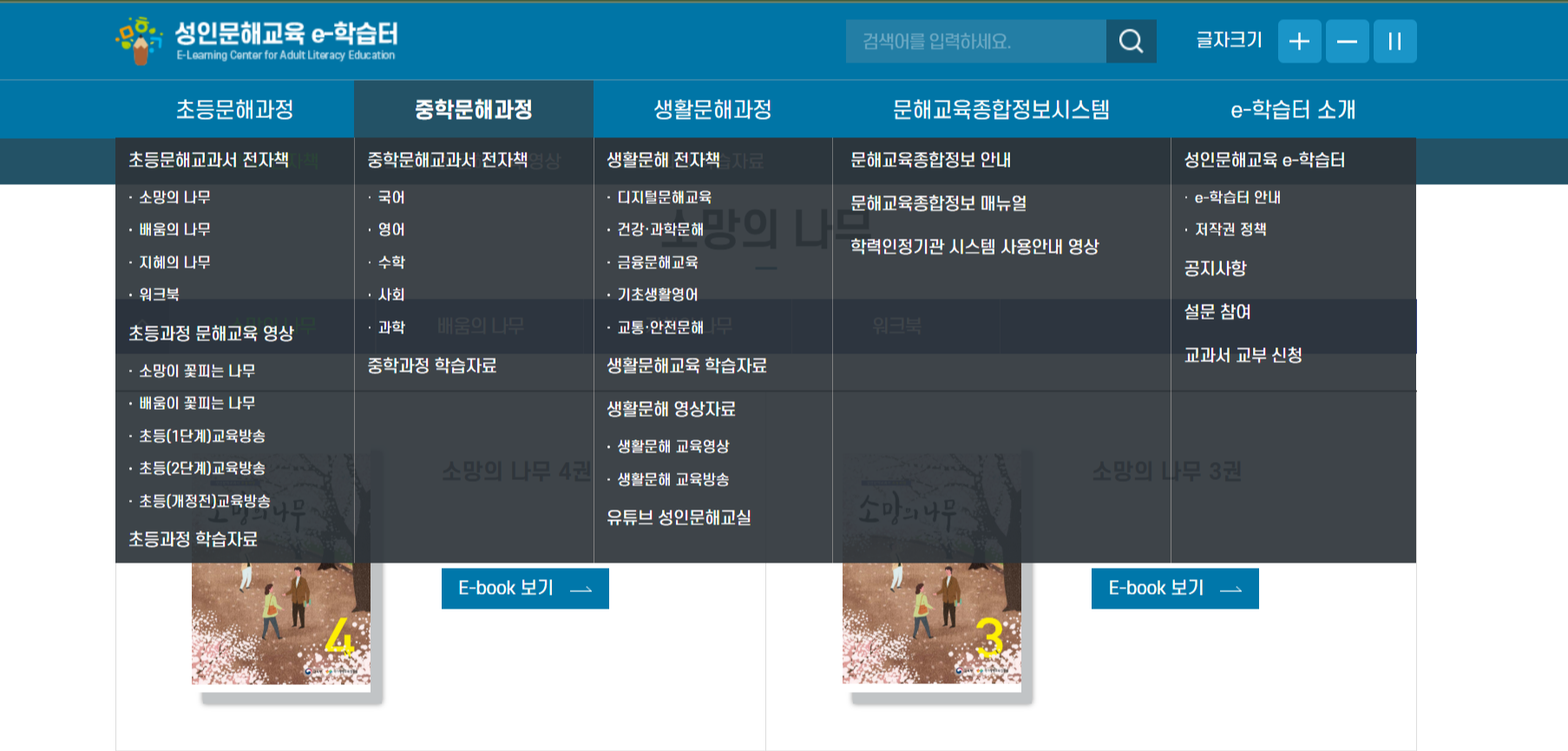Click the site logo 성인문해교육 e-학습터
Viewport: 1568px width, 751px height.
pyautogui.click(x=257, y=40)
